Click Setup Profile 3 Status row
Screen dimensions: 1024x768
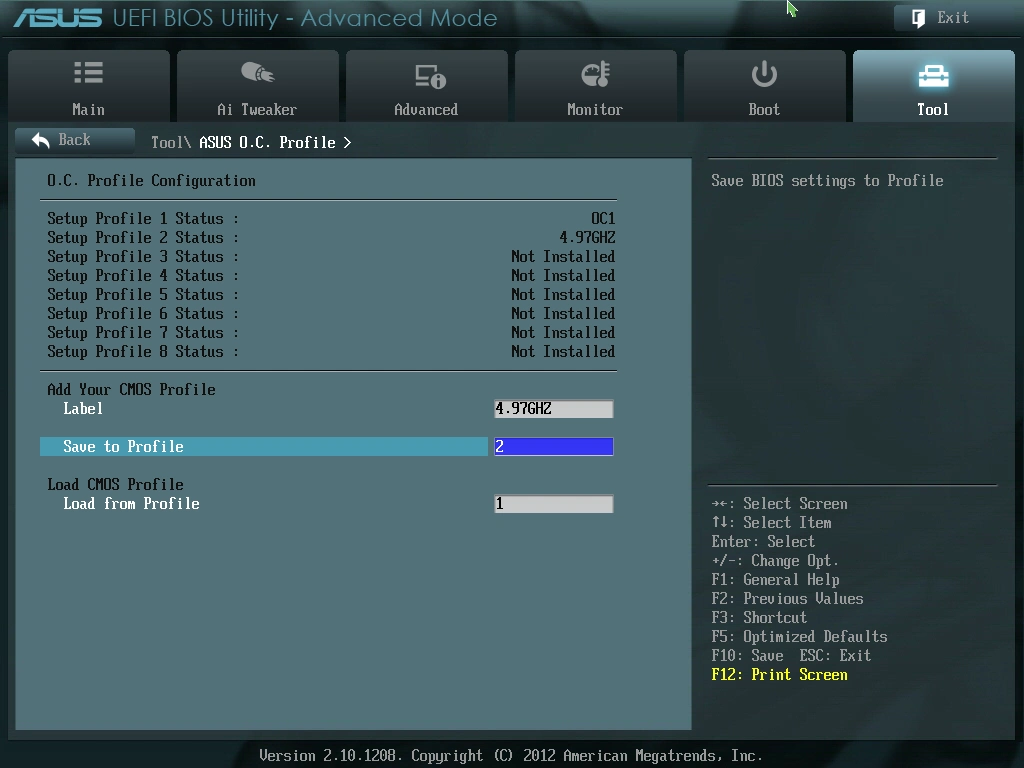331,256
